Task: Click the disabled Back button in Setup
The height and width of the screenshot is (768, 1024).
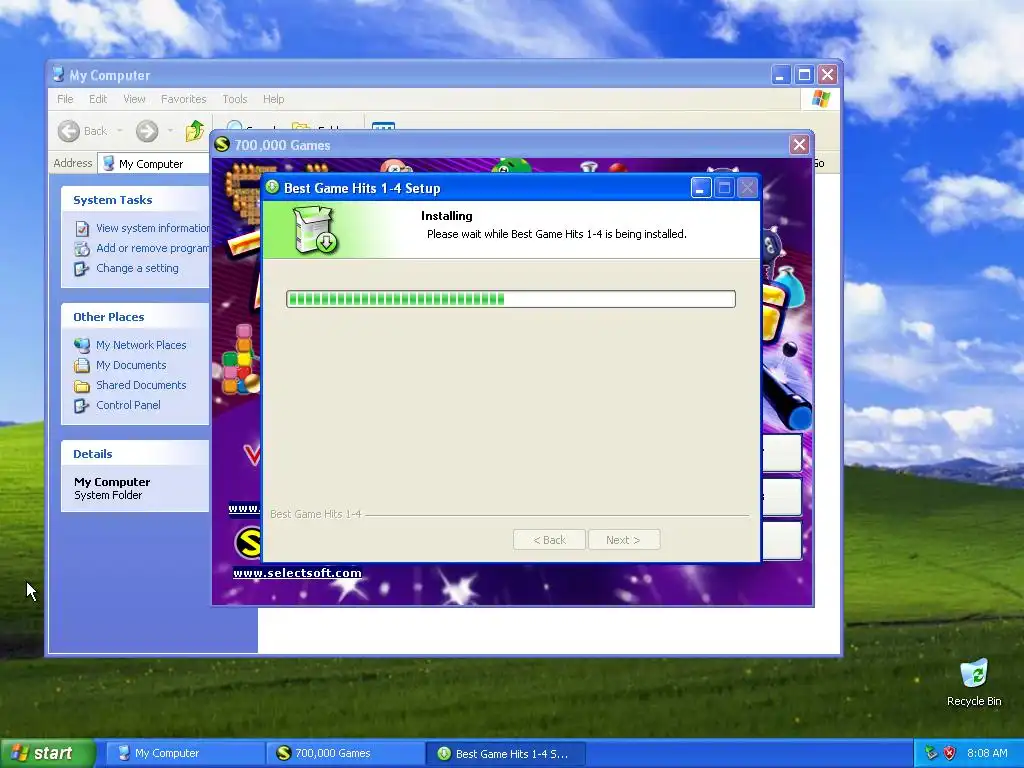Action: [549, 540]
